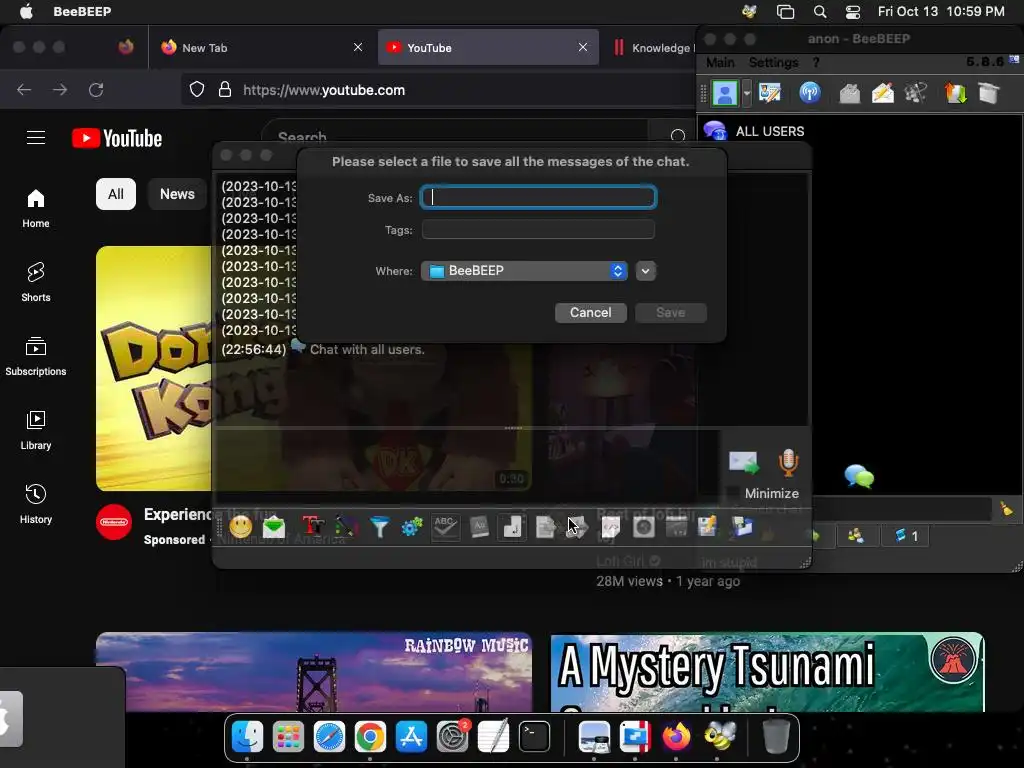This screenshot has width=1024, height=768.
Task: Select the font color pencil icon
Action: (346, 526)
